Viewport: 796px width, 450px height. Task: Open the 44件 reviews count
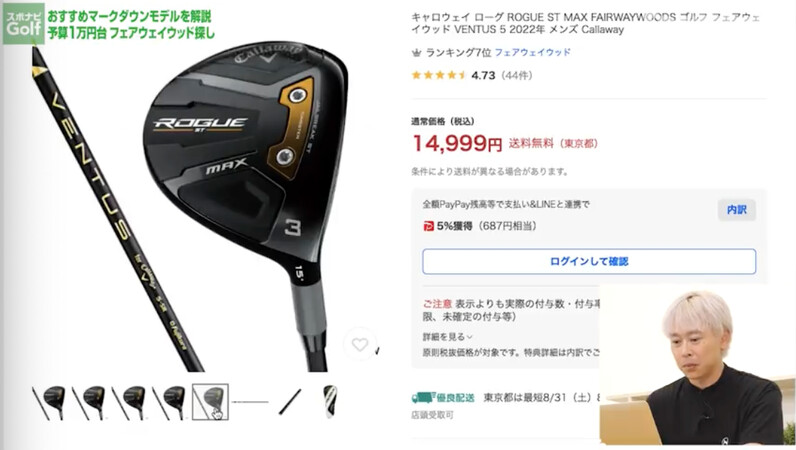point(516,76)
